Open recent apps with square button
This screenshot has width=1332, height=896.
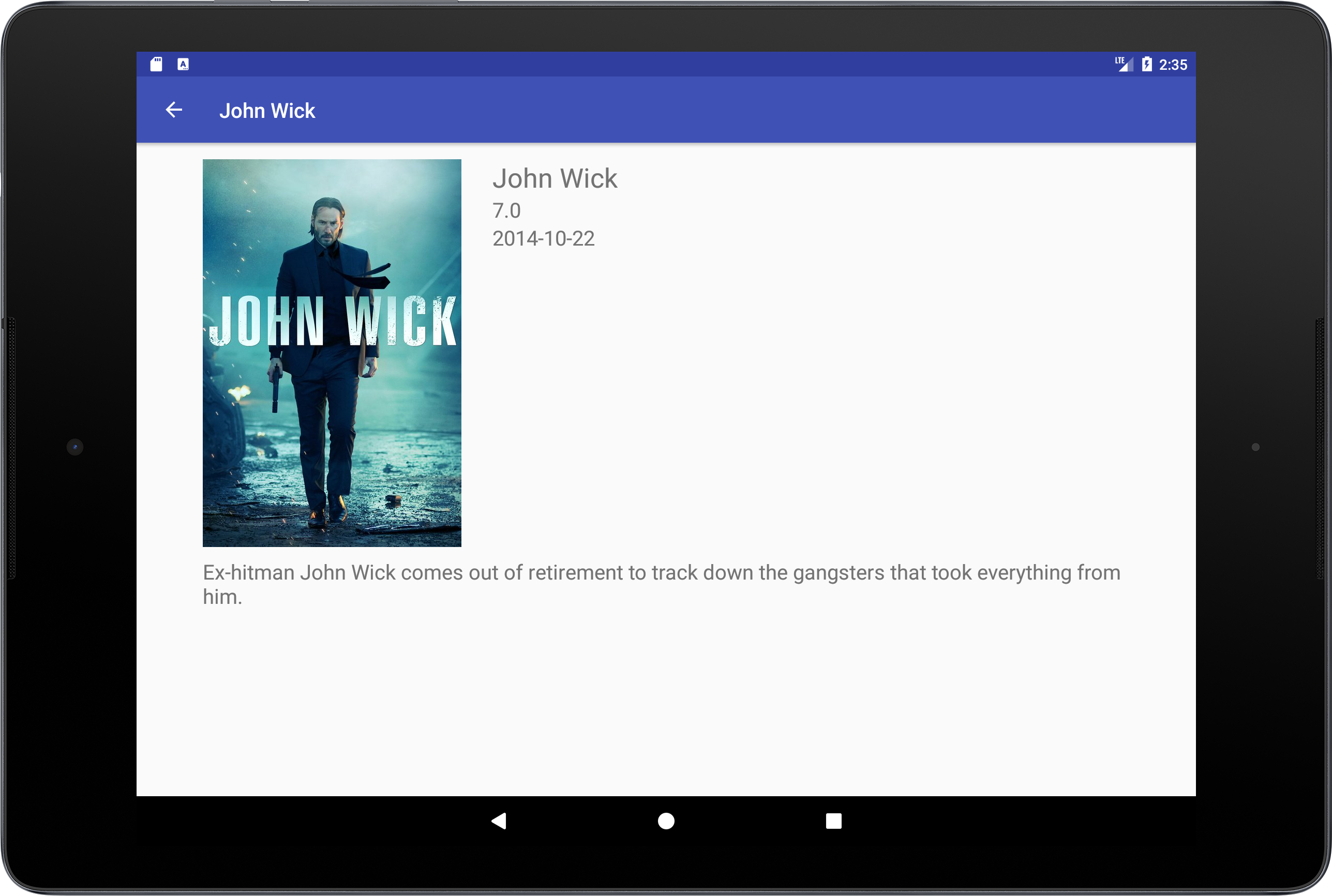pos(833,821)
